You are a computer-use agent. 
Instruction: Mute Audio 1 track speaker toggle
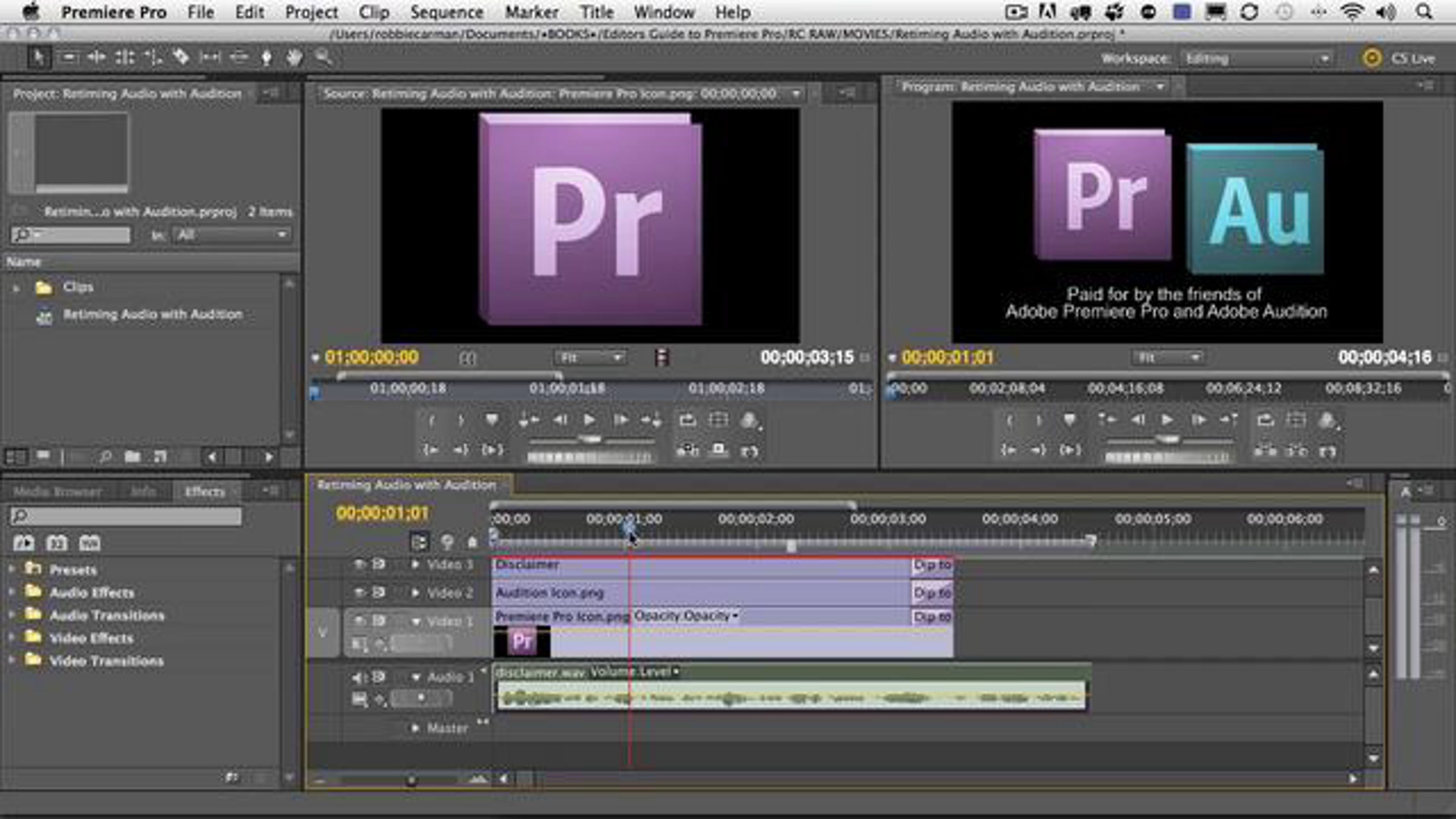tap(359, 676)
